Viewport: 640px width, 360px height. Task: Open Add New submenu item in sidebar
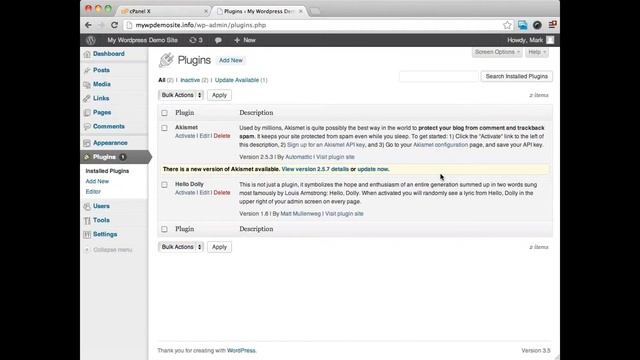pos(97,181)
